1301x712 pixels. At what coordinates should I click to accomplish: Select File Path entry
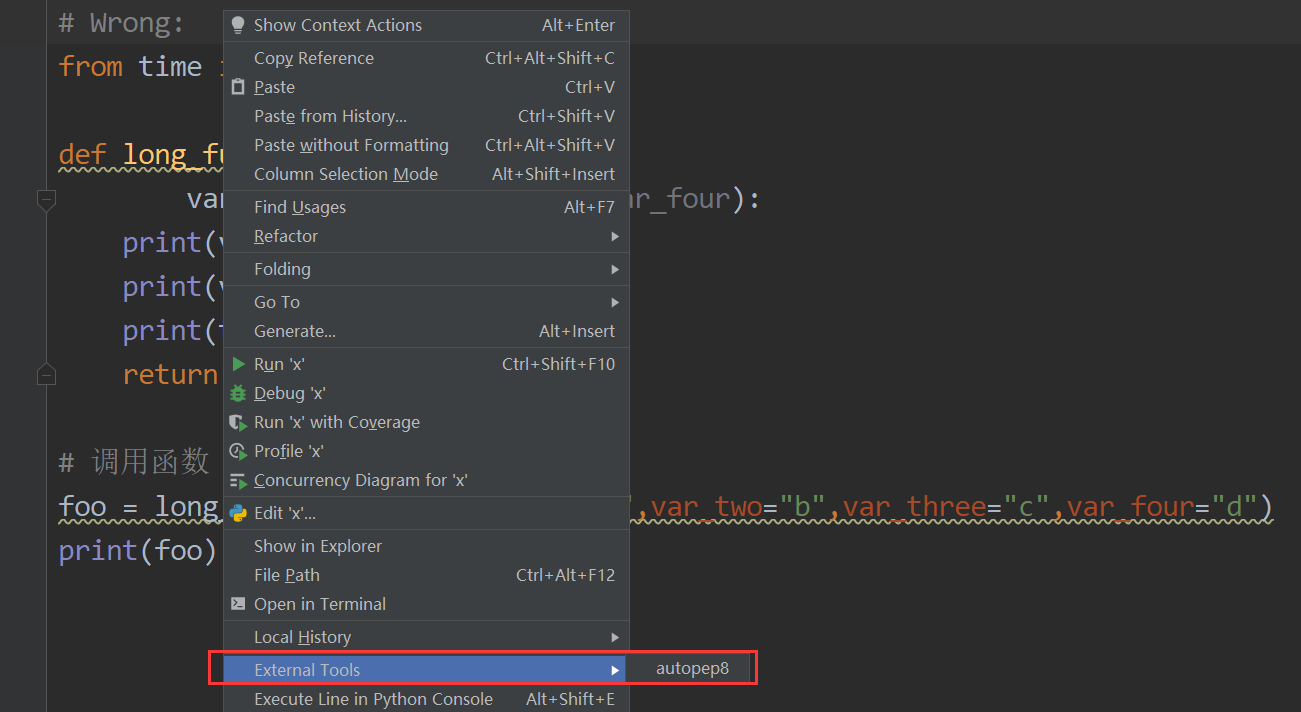point(426,575)
